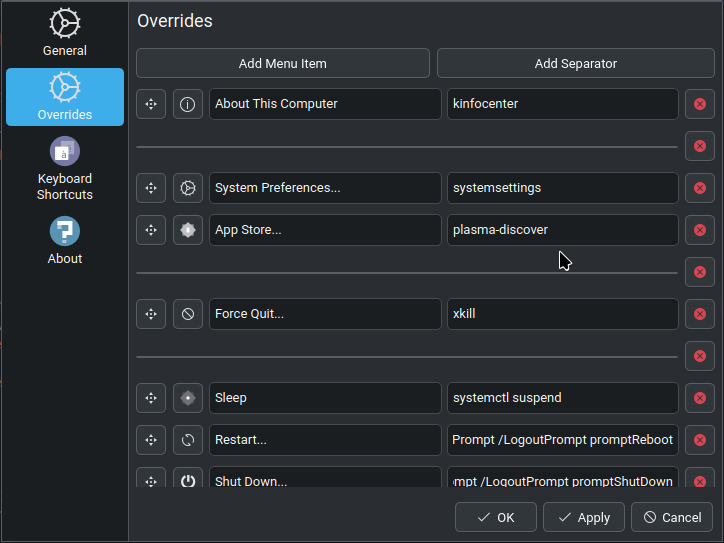
Task: Click the info icon for About This Computer
Action: coord(187,104)
